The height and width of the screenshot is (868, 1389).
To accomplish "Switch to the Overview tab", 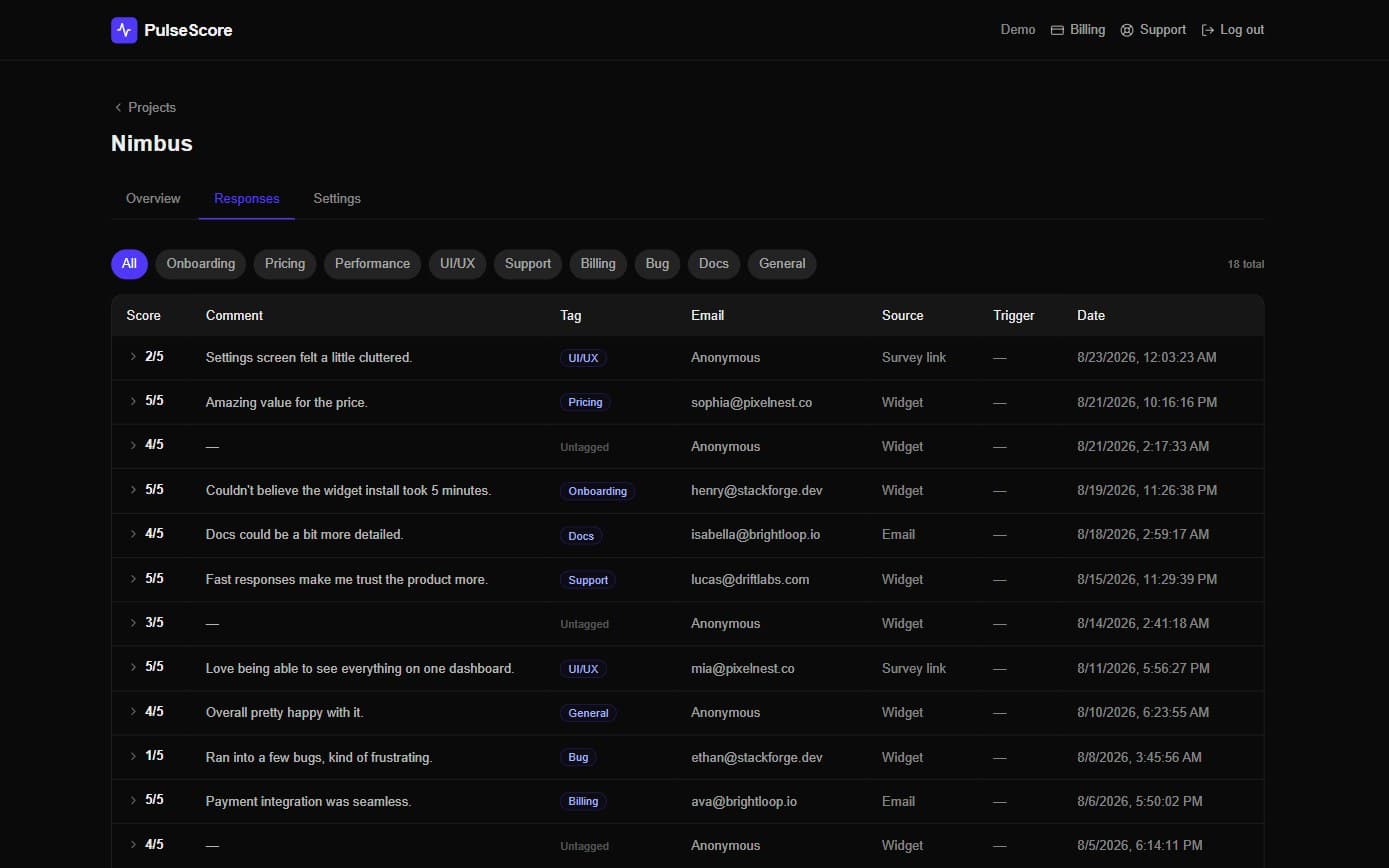I will 153,198.
